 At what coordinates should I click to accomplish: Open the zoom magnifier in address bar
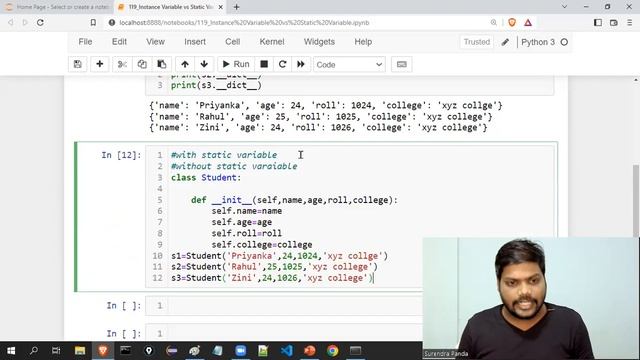[x=493, y=22]
